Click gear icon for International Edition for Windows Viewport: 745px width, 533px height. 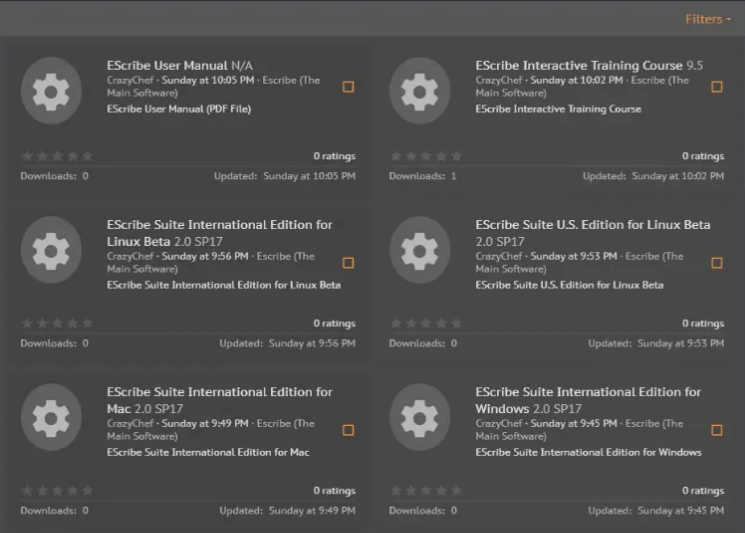(420, 417)
